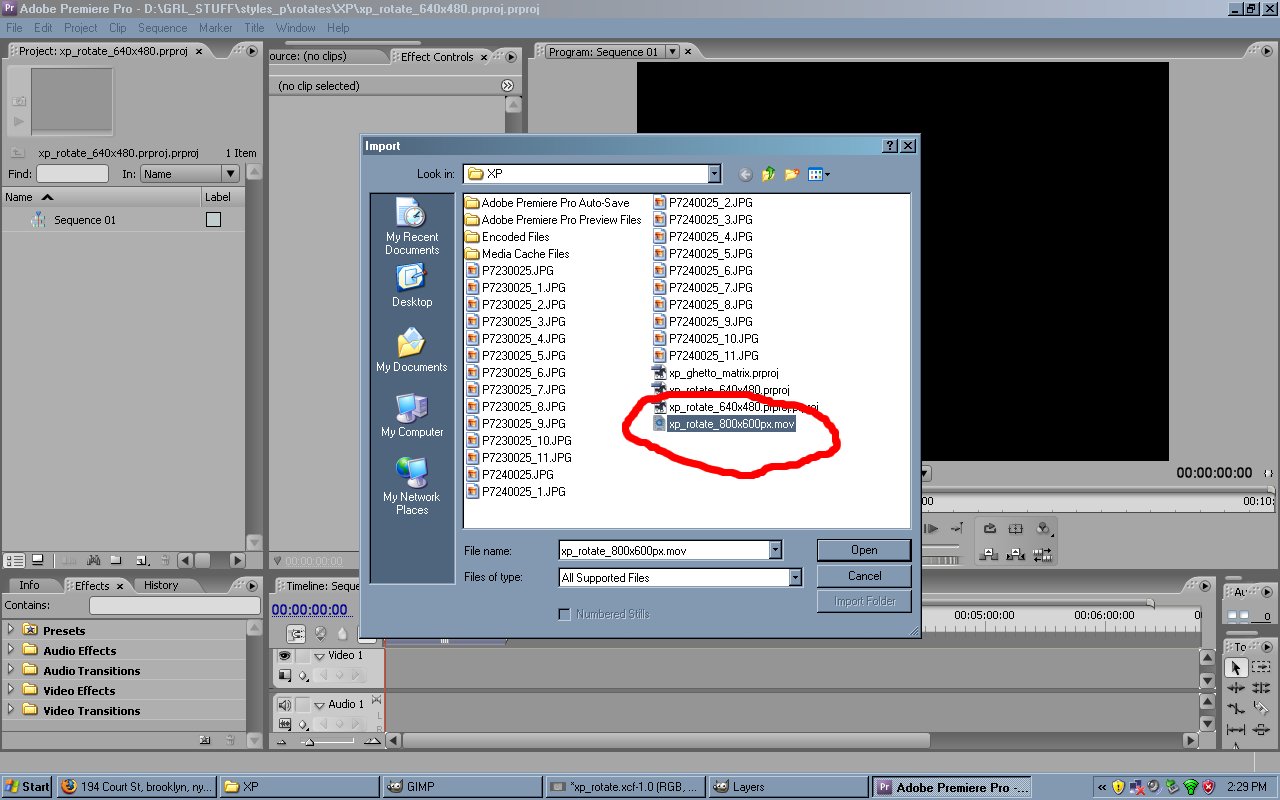Open the File menu
Viewport: 1280px width, 800px height.
click(14, 28)
